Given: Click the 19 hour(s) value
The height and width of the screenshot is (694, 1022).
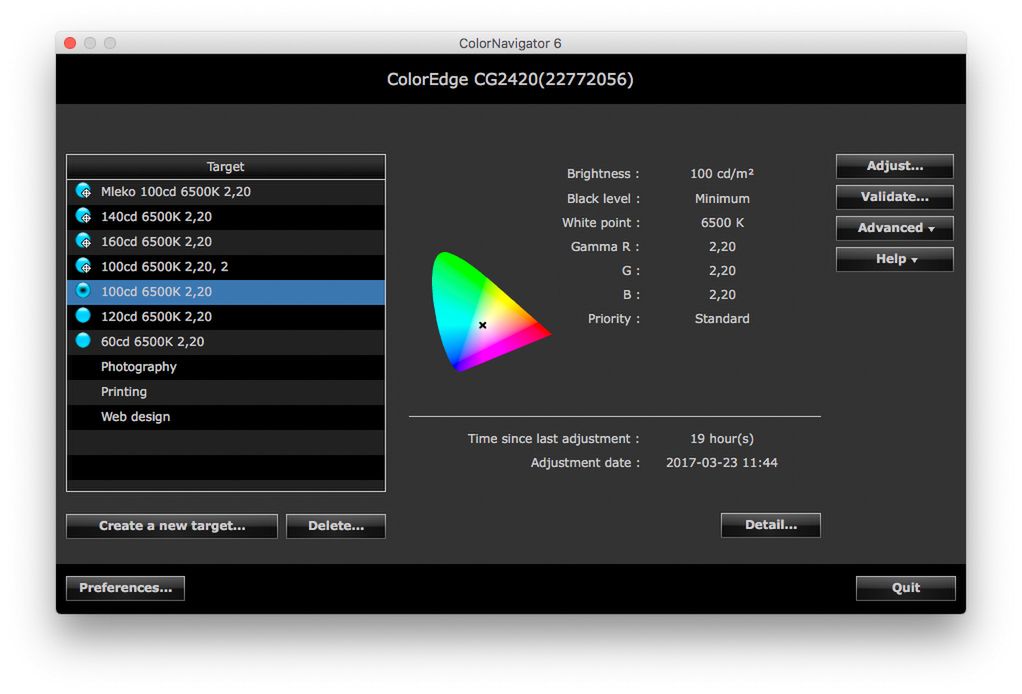Looking at the screenshot, I should pyautogui.click(x=722, y=439).
